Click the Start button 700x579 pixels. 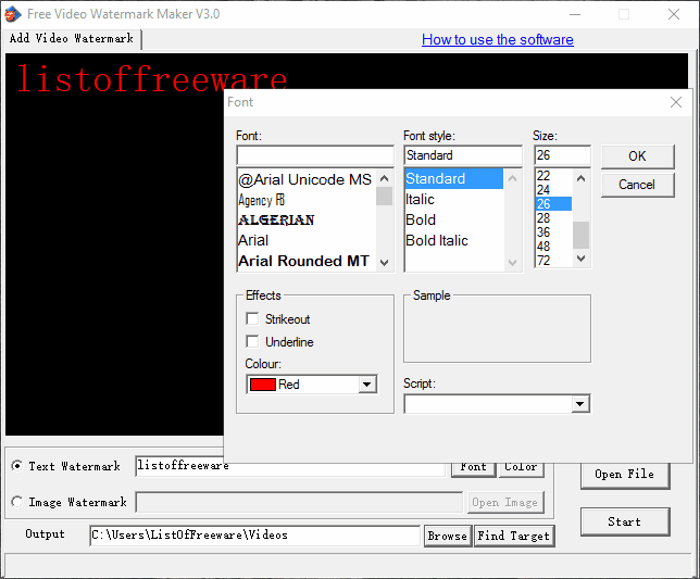click(x=625, y=521)
